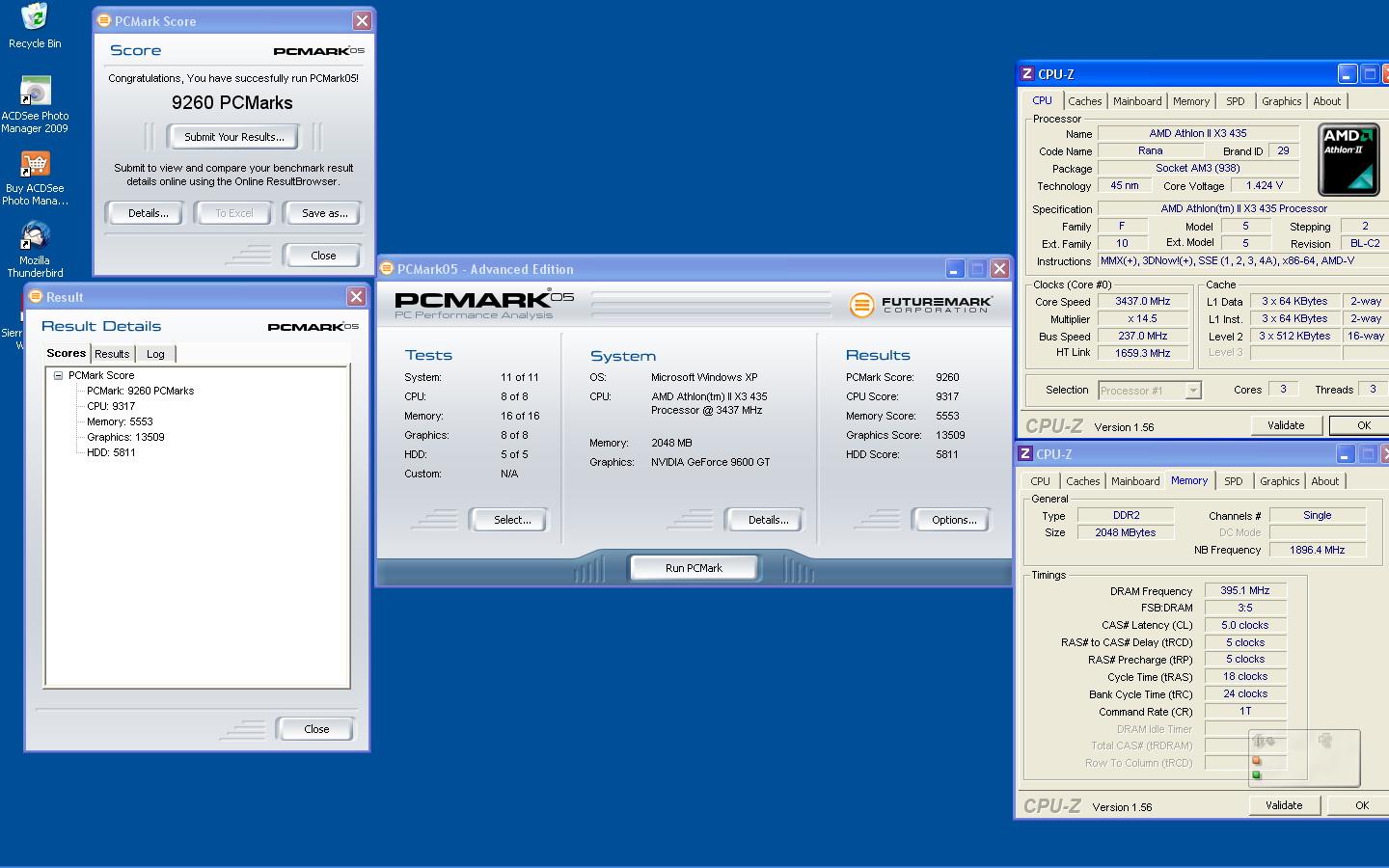Open the Processor #1 selection dropdown
The width and height of the screenshot is (1389, 868).
(1193, 390)
